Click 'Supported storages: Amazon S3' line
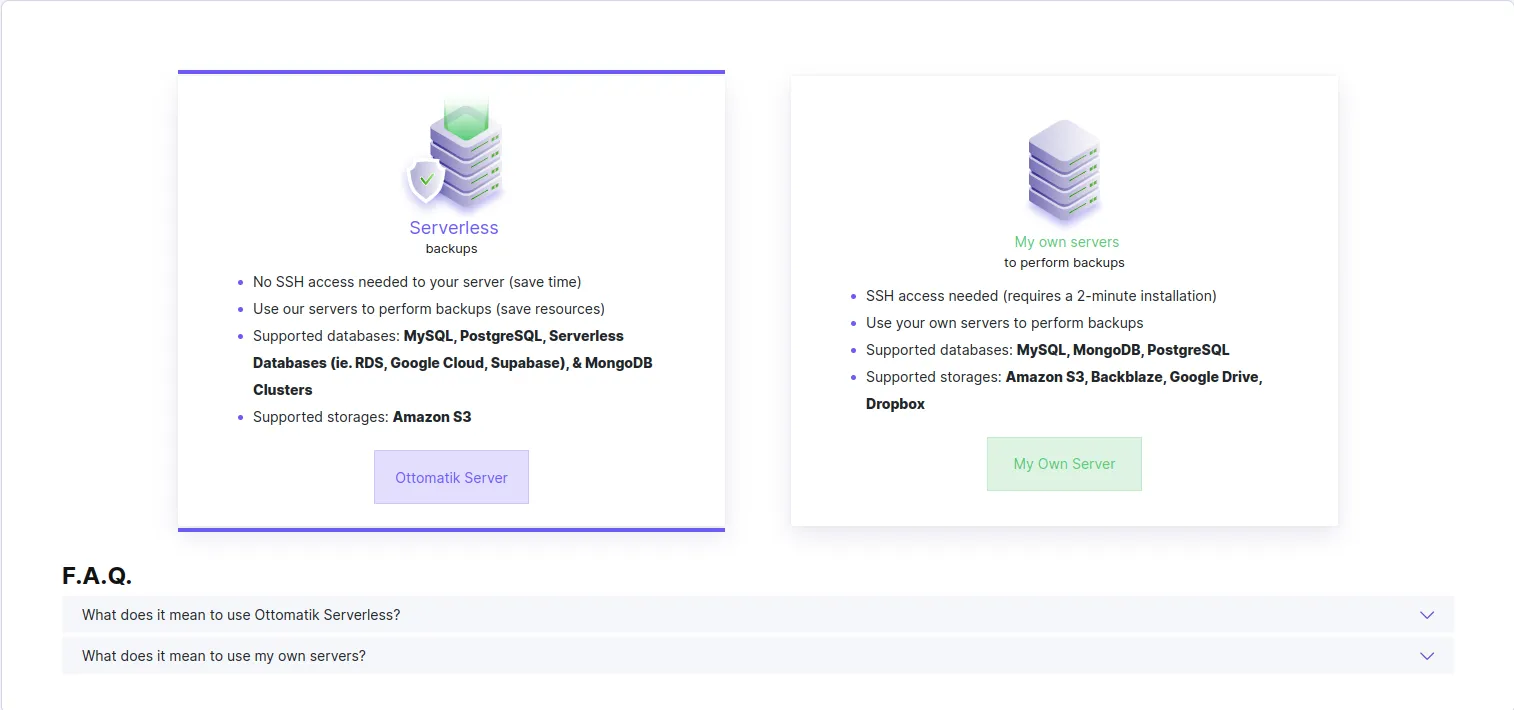 [361, 417]
